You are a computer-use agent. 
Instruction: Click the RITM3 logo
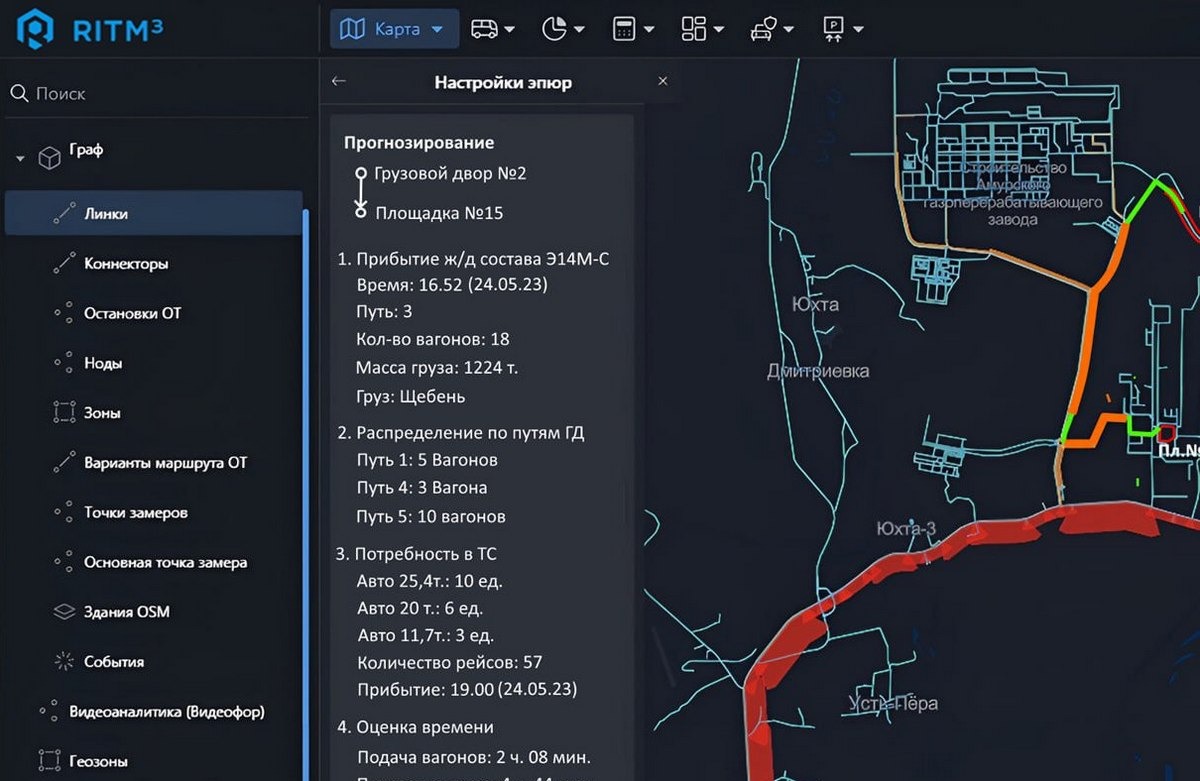(x=90, y=30)
